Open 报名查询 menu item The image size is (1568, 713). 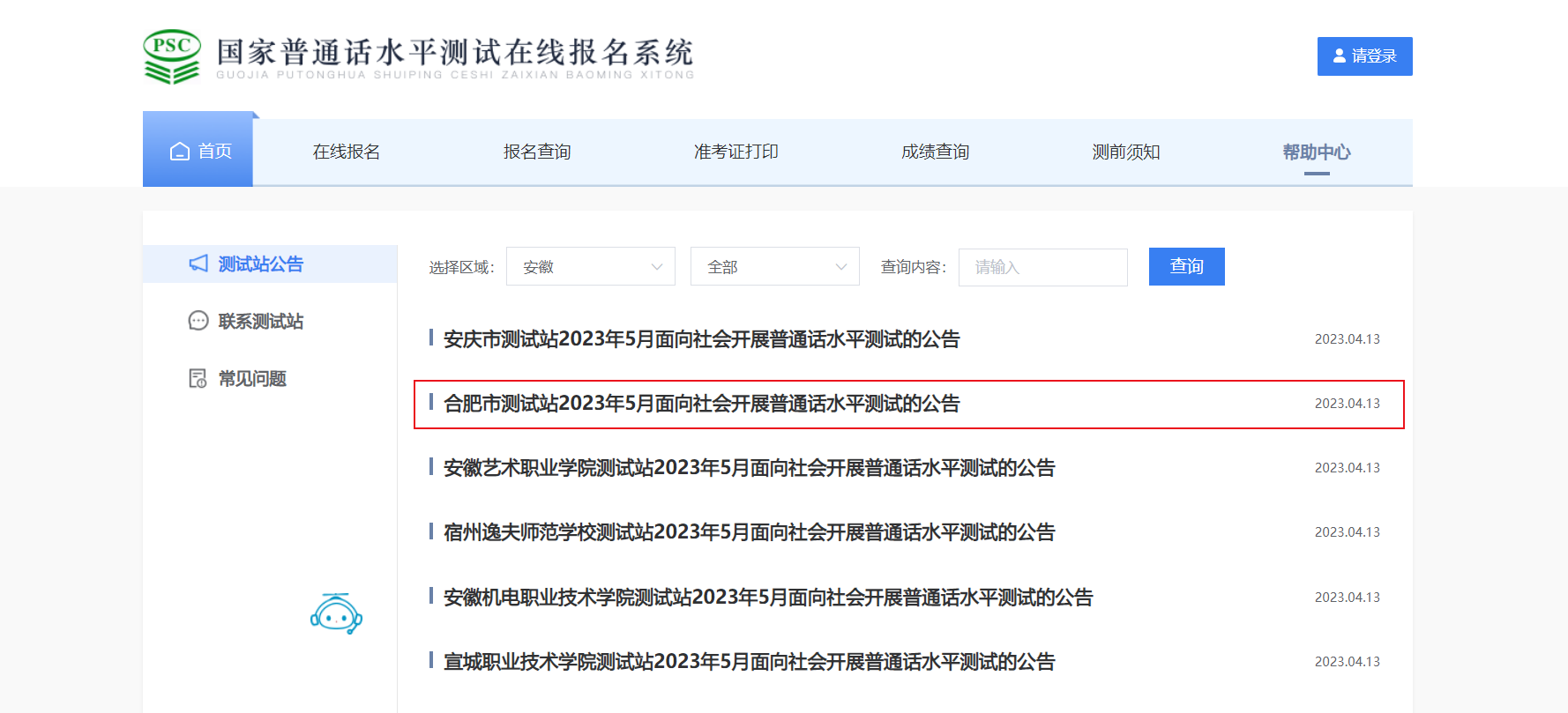pos(537,152)
